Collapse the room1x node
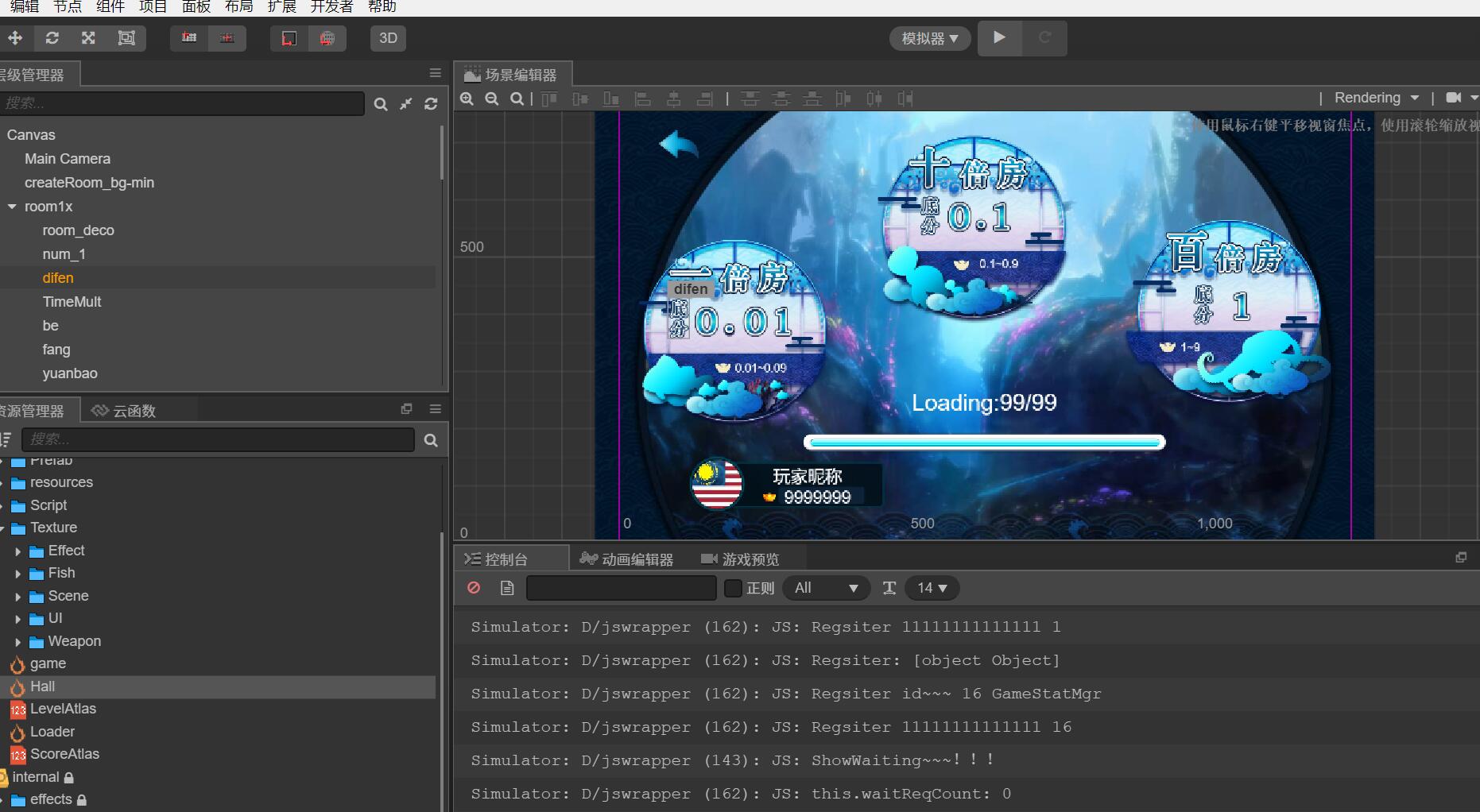Viewport: 1480px width, 812px height. [x=12, y=207]
